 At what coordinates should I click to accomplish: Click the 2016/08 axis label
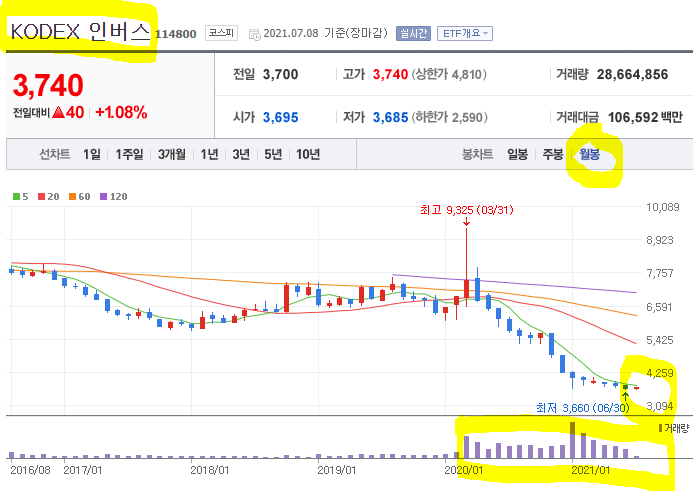[x=30, y=470]
